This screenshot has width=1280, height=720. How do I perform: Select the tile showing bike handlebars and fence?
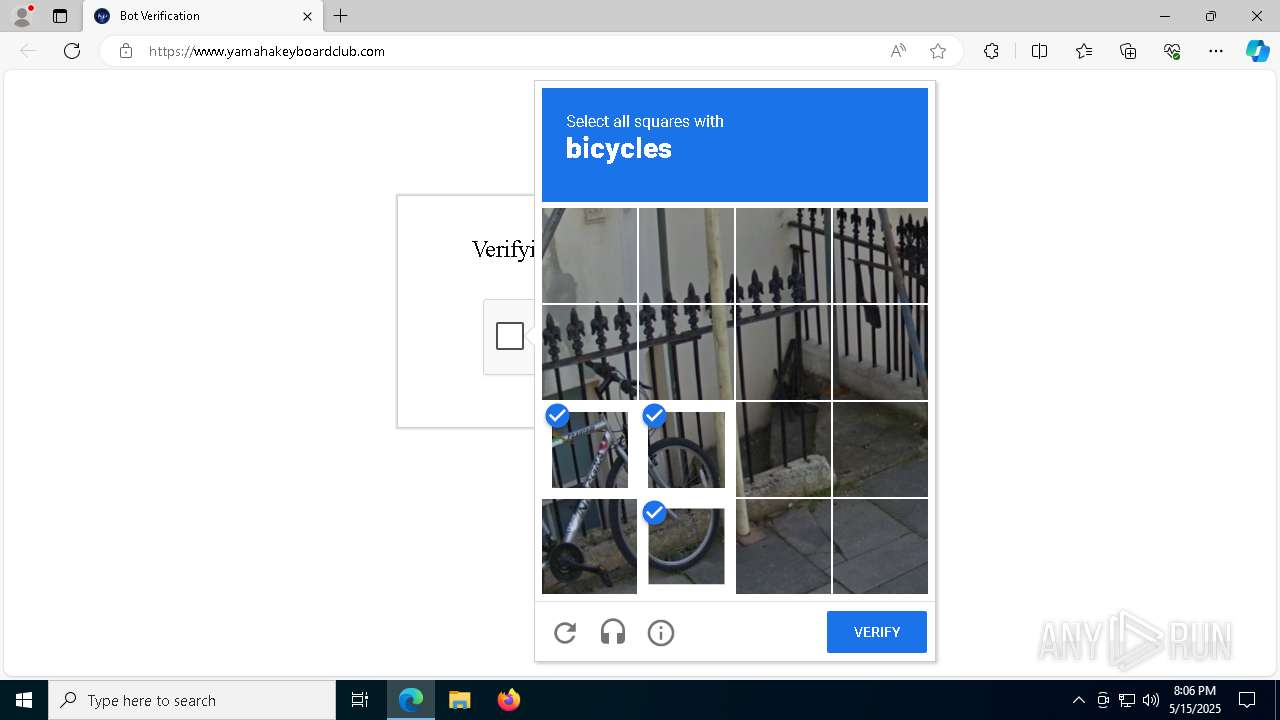click(589, 352)
